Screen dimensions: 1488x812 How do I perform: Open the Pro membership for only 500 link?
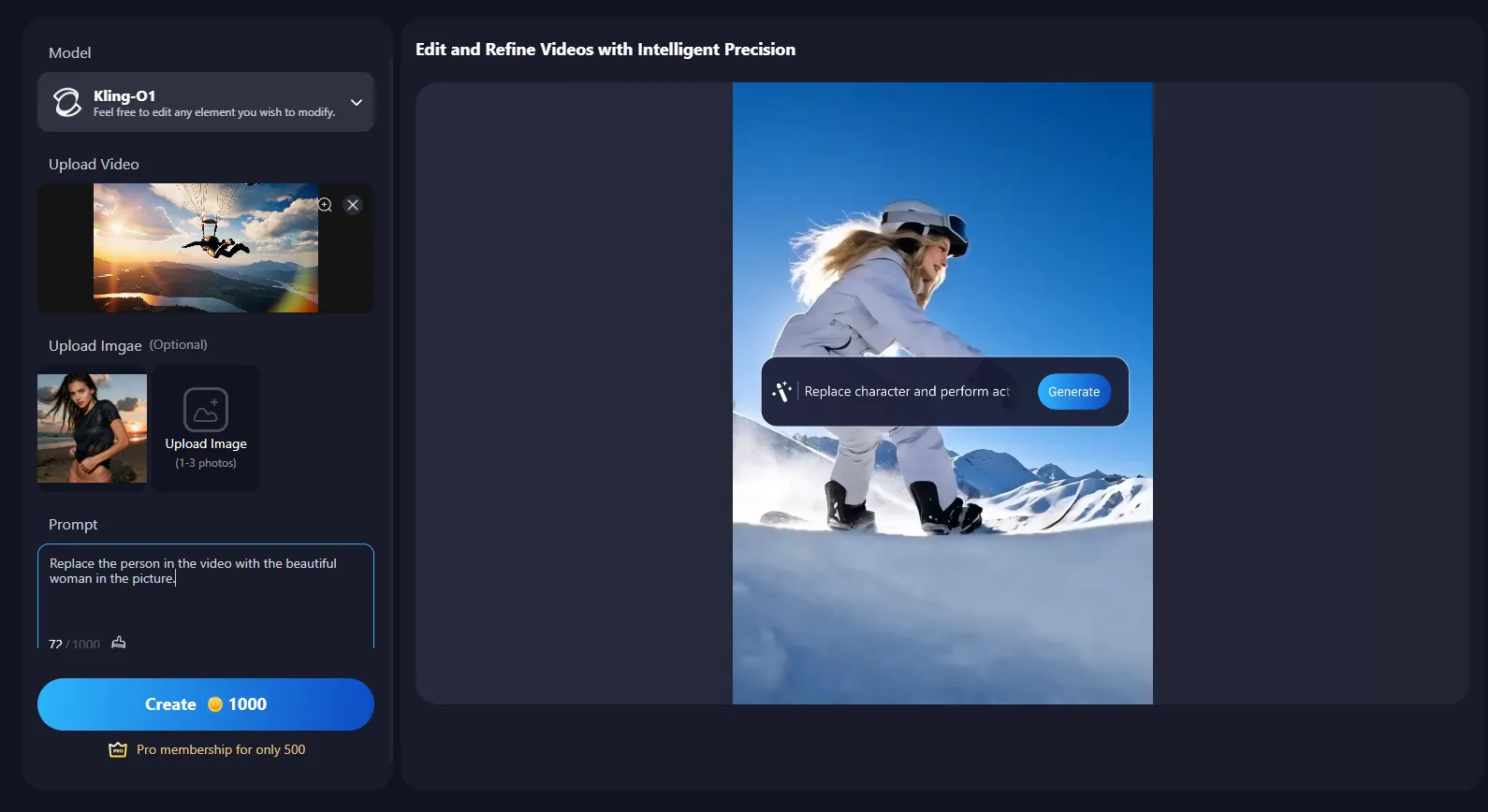pos(221,750)
